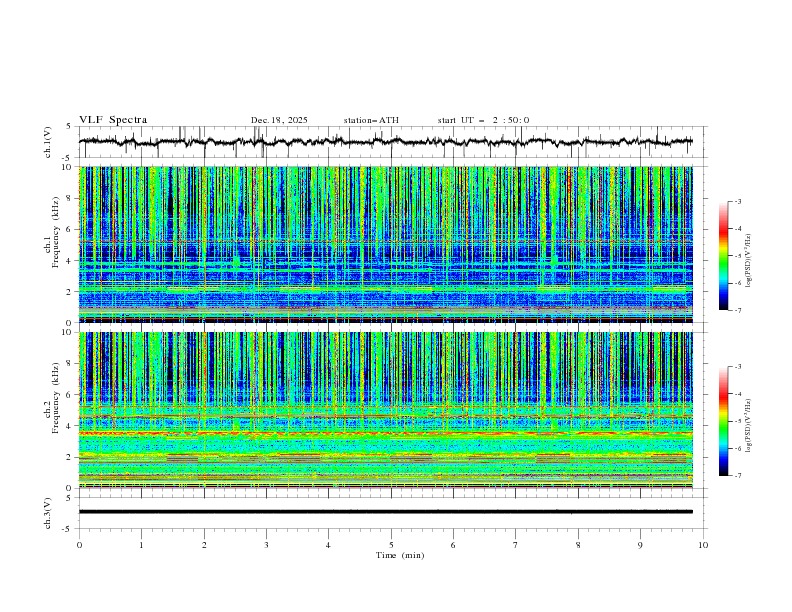Click the "start UT = 2:50:0" header text

[483, 120]
